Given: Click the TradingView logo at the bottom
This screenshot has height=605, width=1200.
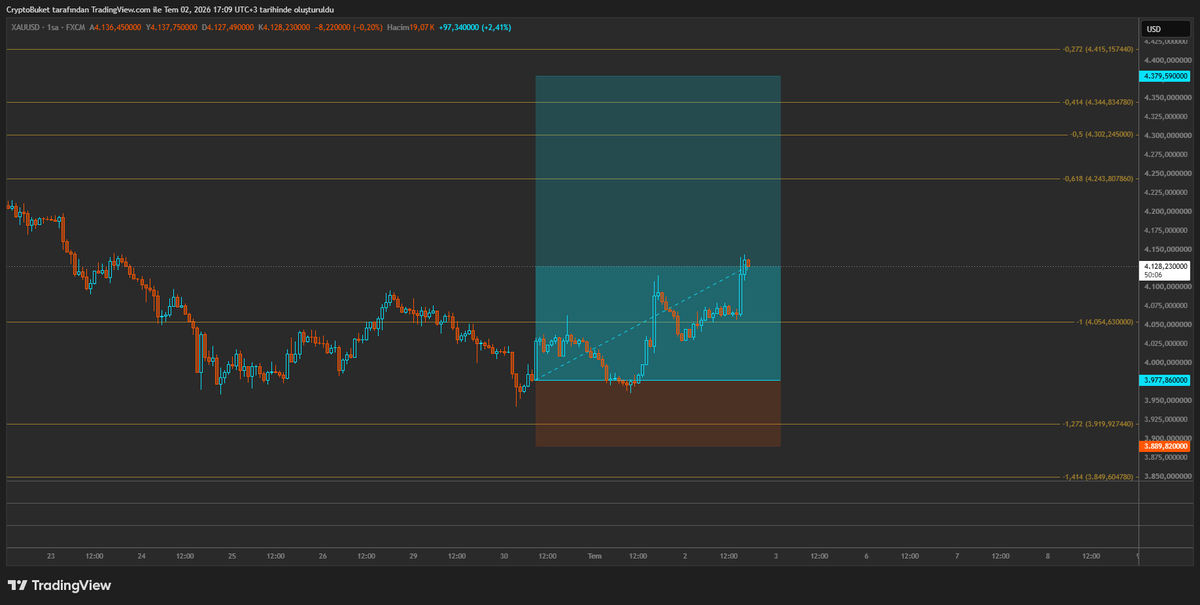Looking at the screenshot, I should click(59, 585).
